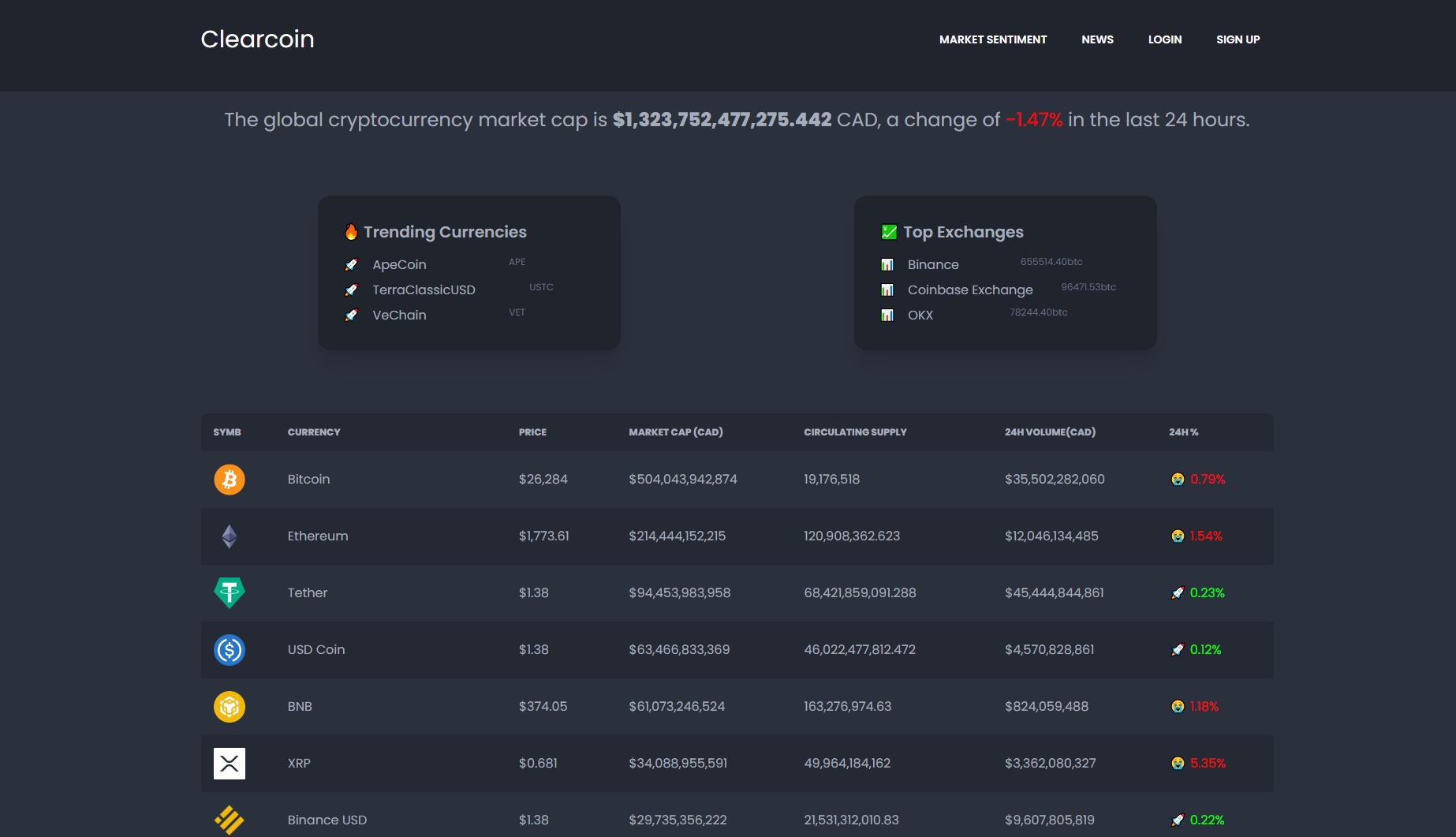Click the Login link
Image resolution: width=1456 pixels, height=837 pixels.
coord(1165,39)
